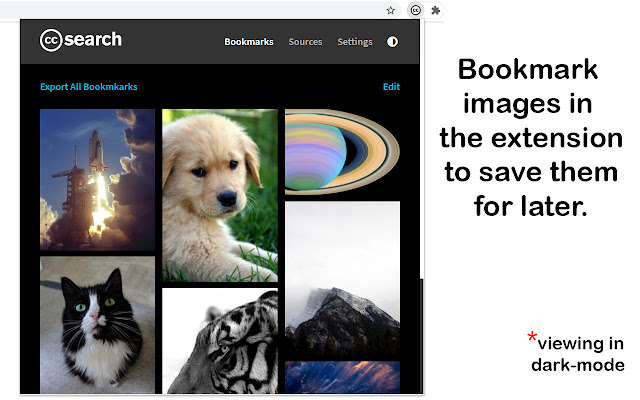Click the CC Search logo
640x400 pixels.
point(81,40)
